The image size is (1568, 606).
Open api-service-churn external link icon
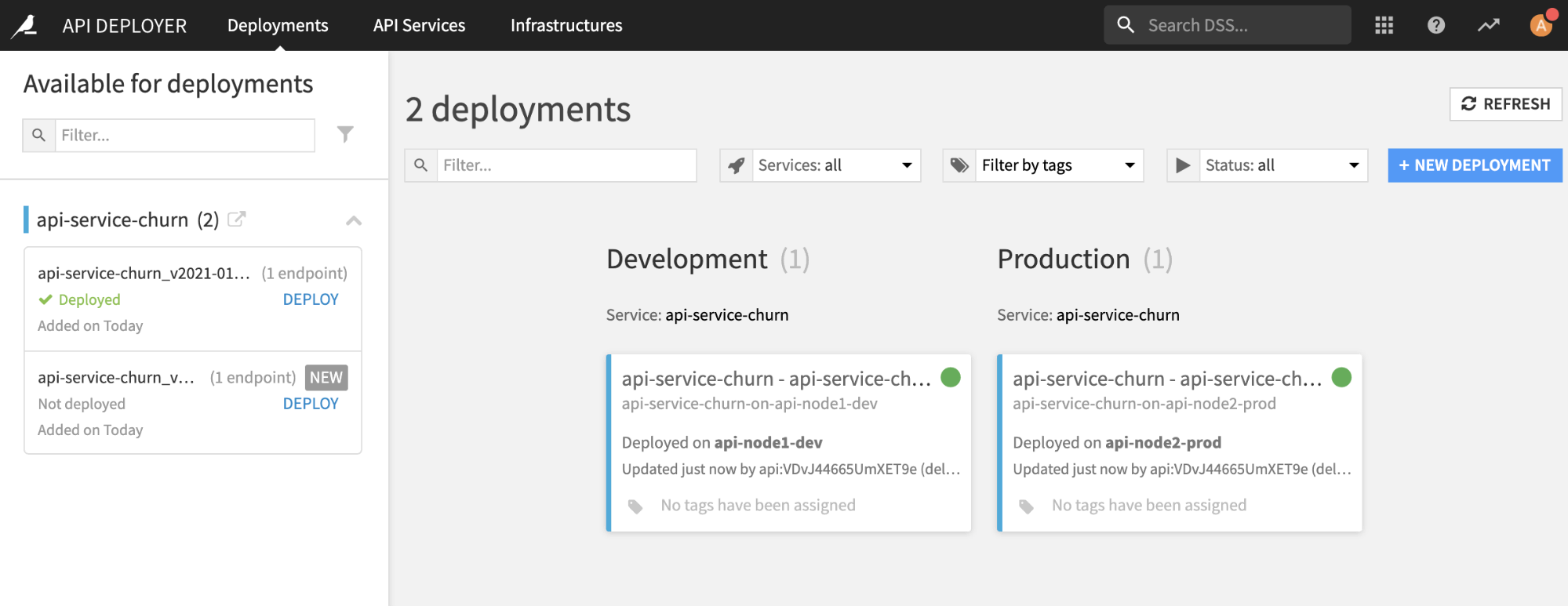tap(236, 220)
